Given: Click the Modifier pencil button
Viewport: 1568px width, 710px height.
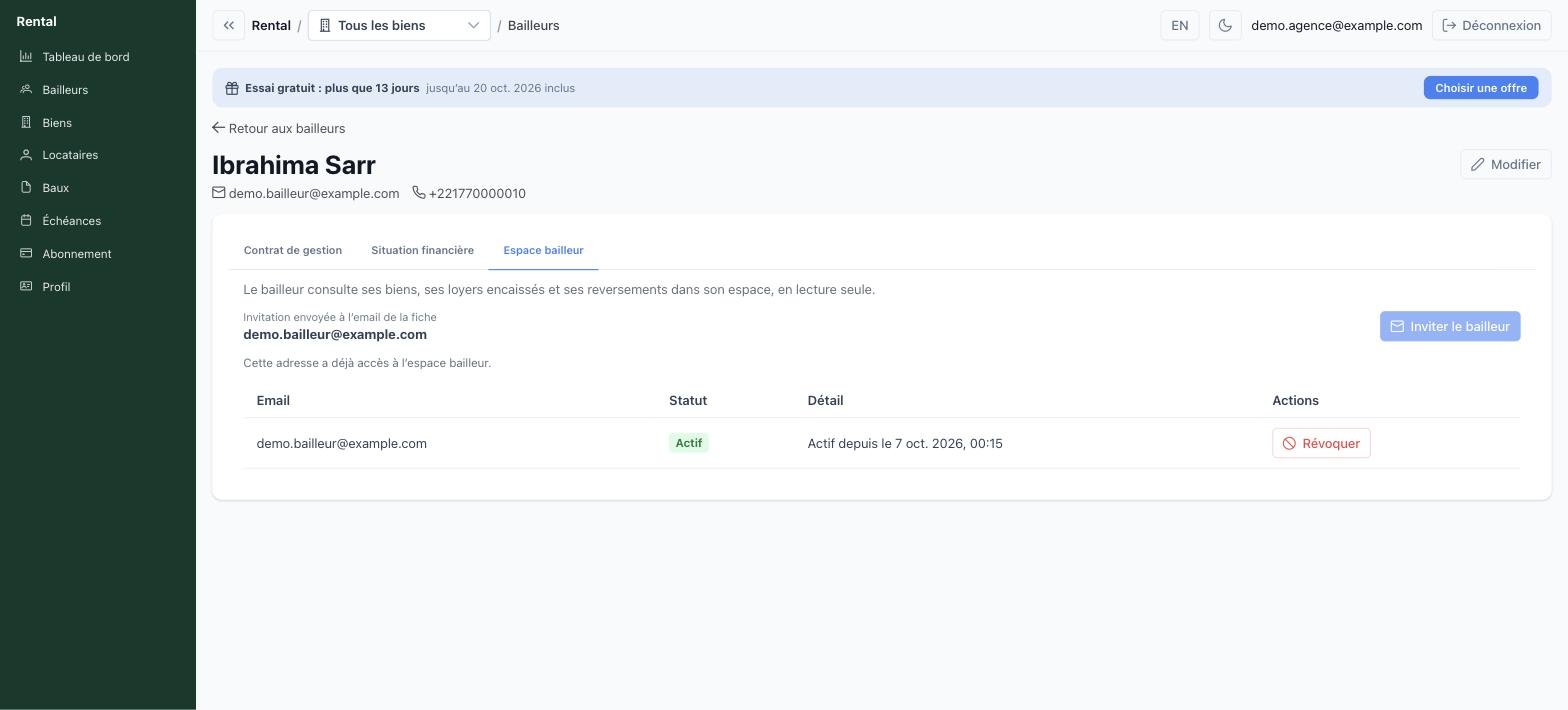Looking at the screenshot, I should pos(1505,164).
